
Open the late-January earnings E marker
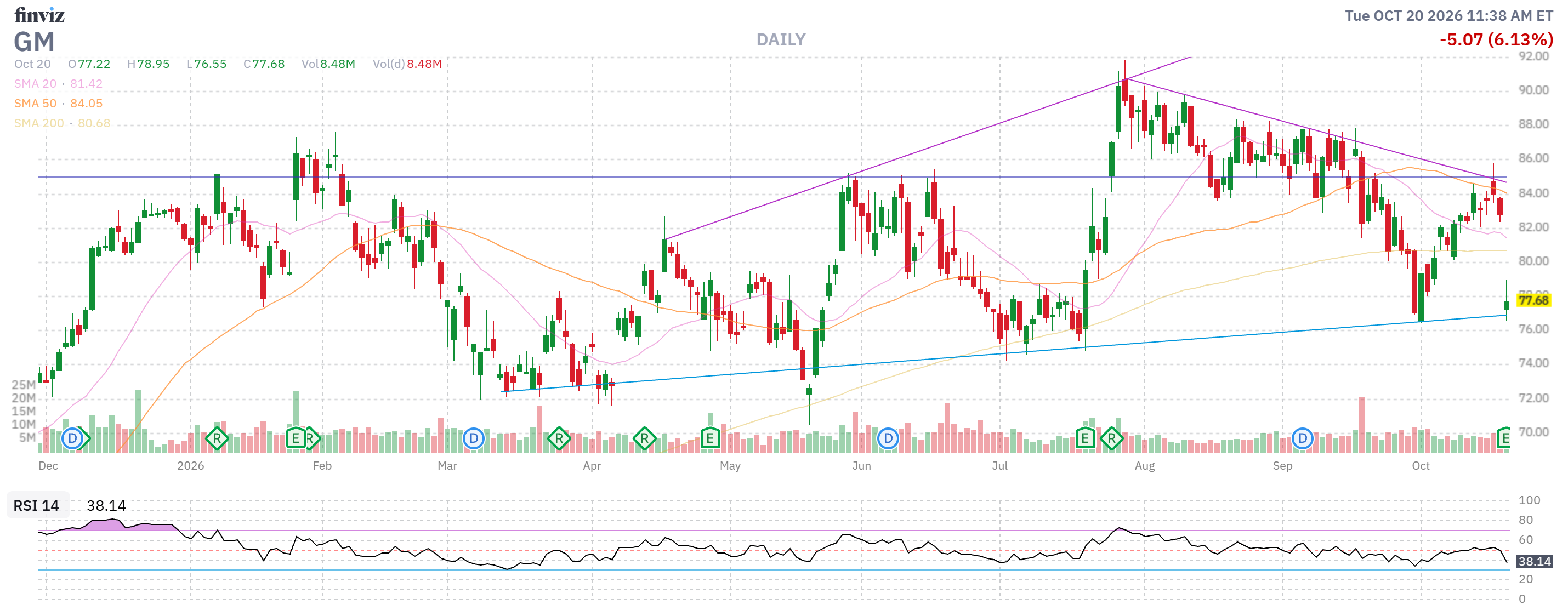295,438
